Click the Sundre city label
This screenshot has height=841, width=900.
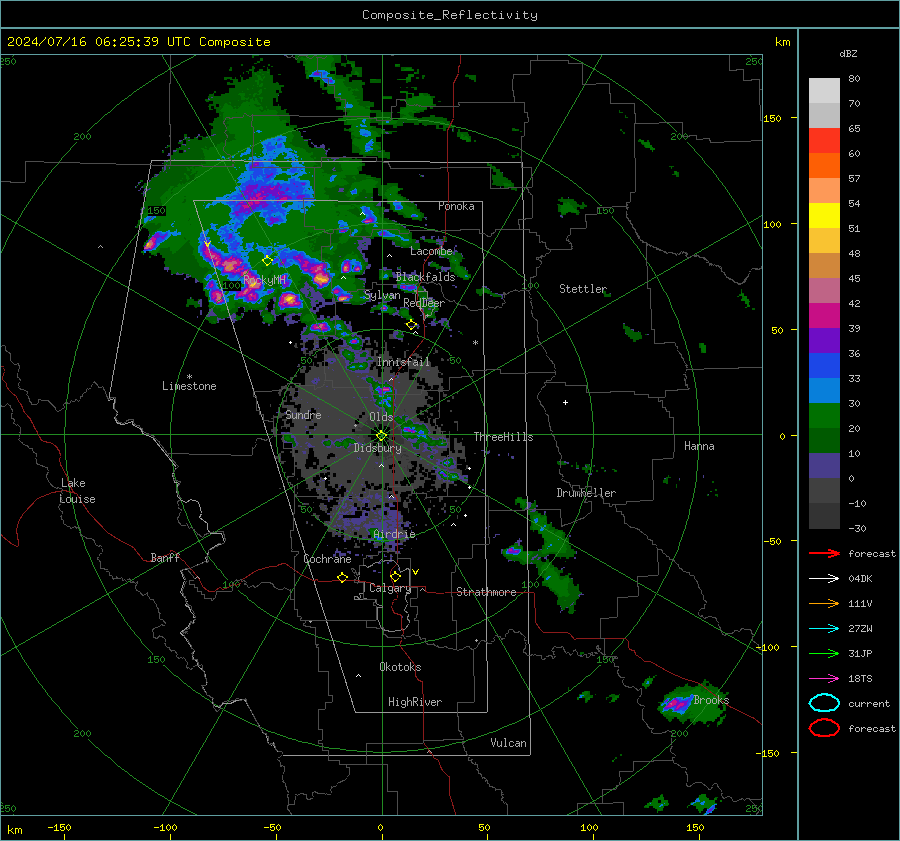pyautogui.click(x=303, y=414)
